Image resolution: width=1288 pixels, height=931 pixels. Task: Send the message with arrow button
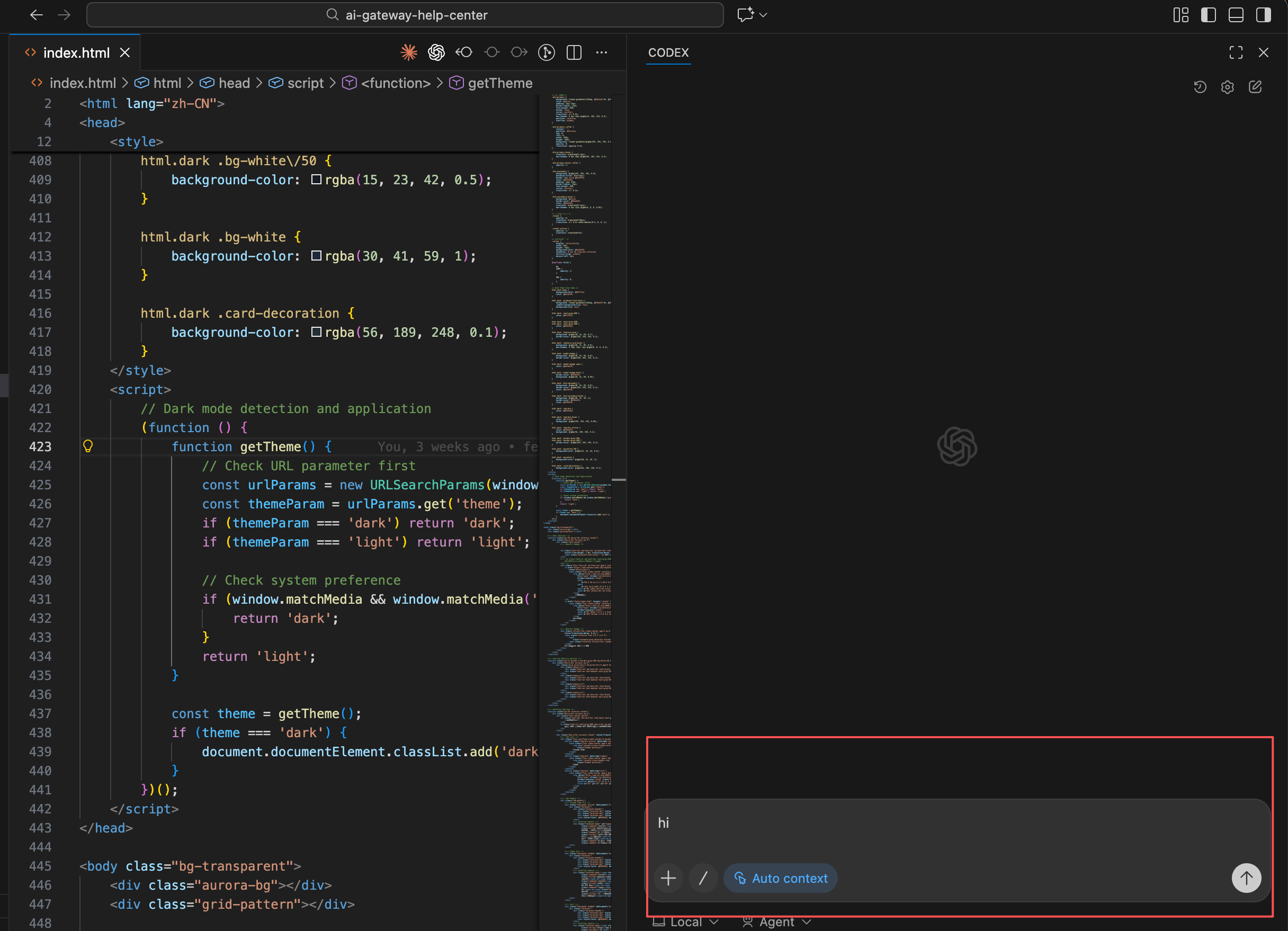coord(1246,878)
